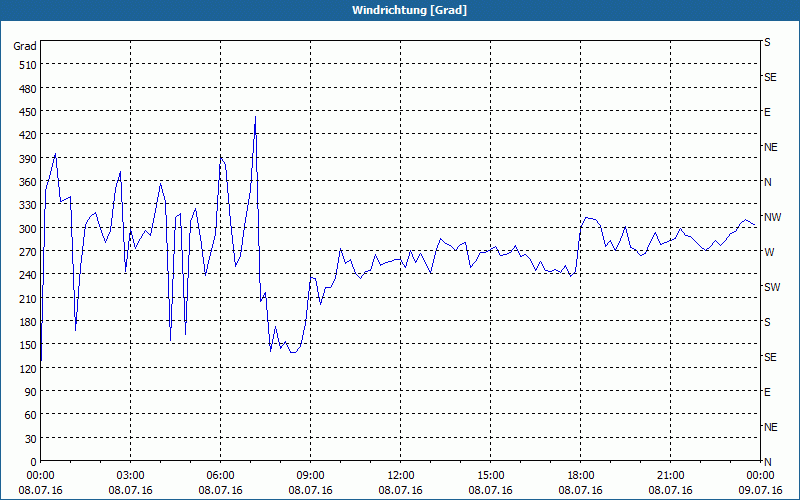Click the 03:00 time label
The width and height of the screenshot is (800, 500).
click(x=131, y=476)
